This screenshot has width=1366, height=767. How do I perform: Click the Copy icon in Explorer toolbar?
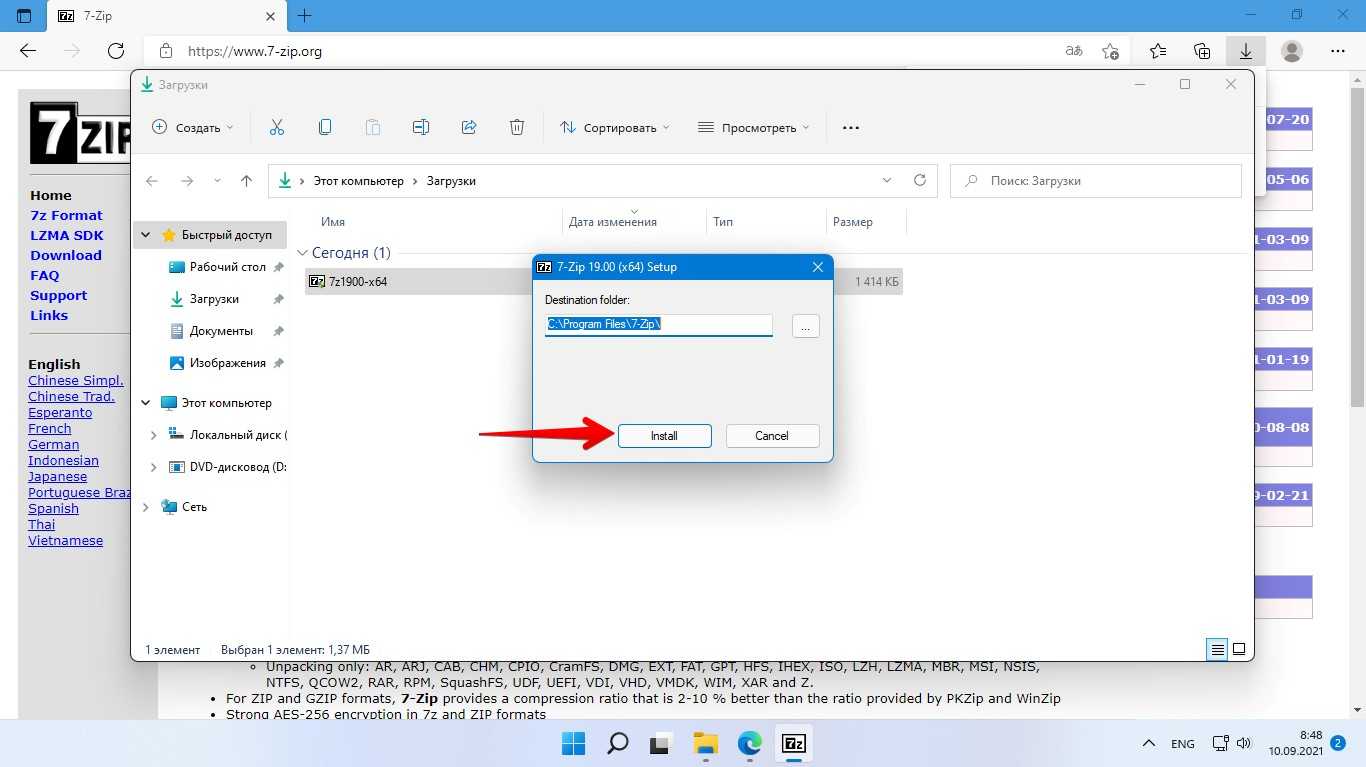(x=325, y=127)
